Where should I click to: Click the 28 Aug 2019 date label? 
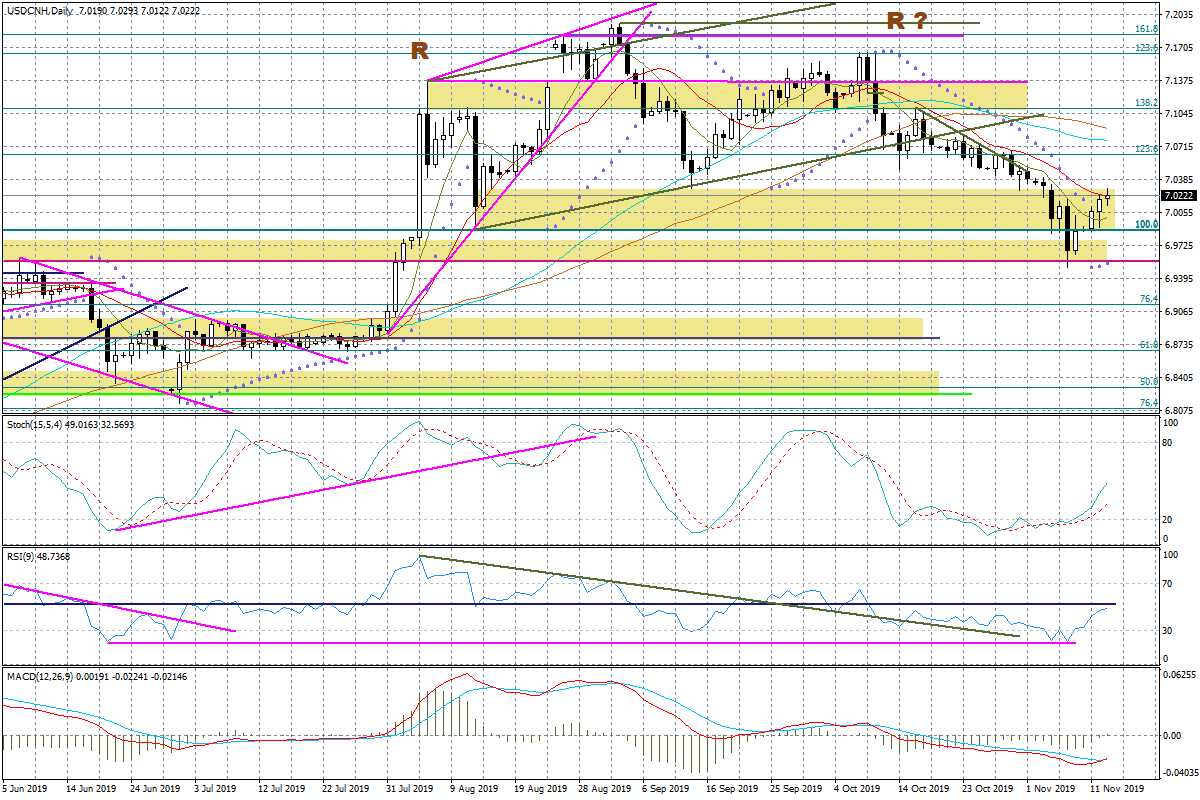tap(604, 790)
